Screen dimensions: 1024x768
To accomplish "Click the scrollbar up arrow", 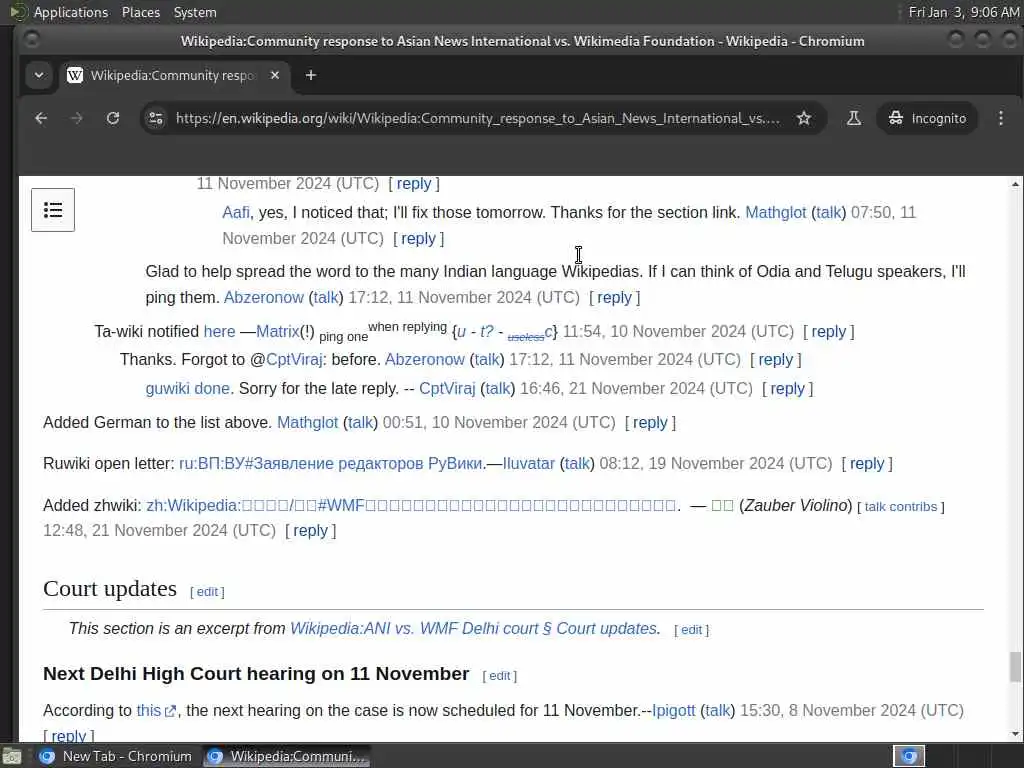I will pyautogui.click(x=1015, y=184).
